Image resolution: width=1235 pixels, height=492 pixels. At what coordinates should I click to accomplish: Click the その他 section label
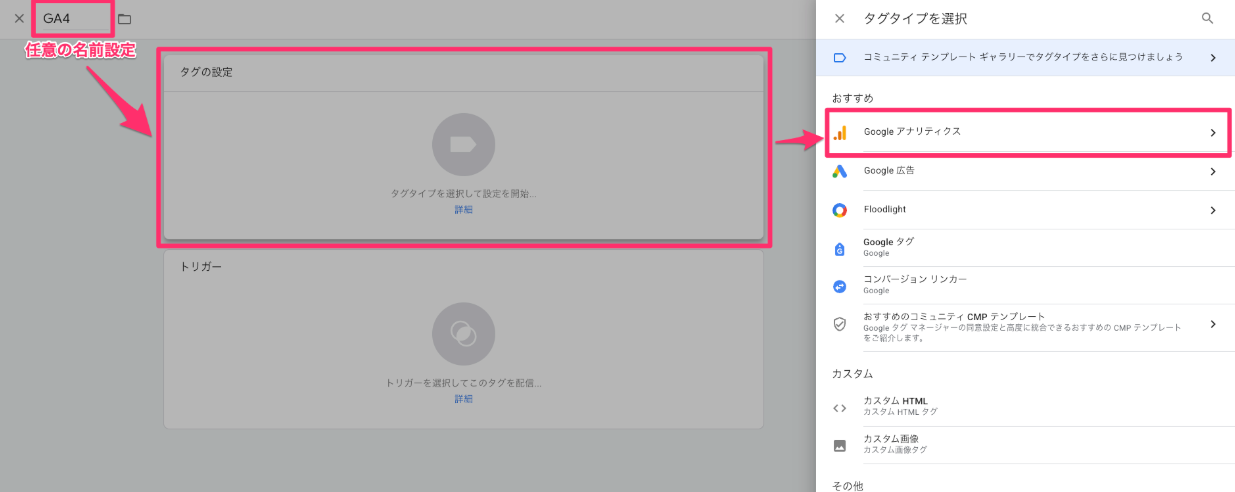tap(847, 486)
